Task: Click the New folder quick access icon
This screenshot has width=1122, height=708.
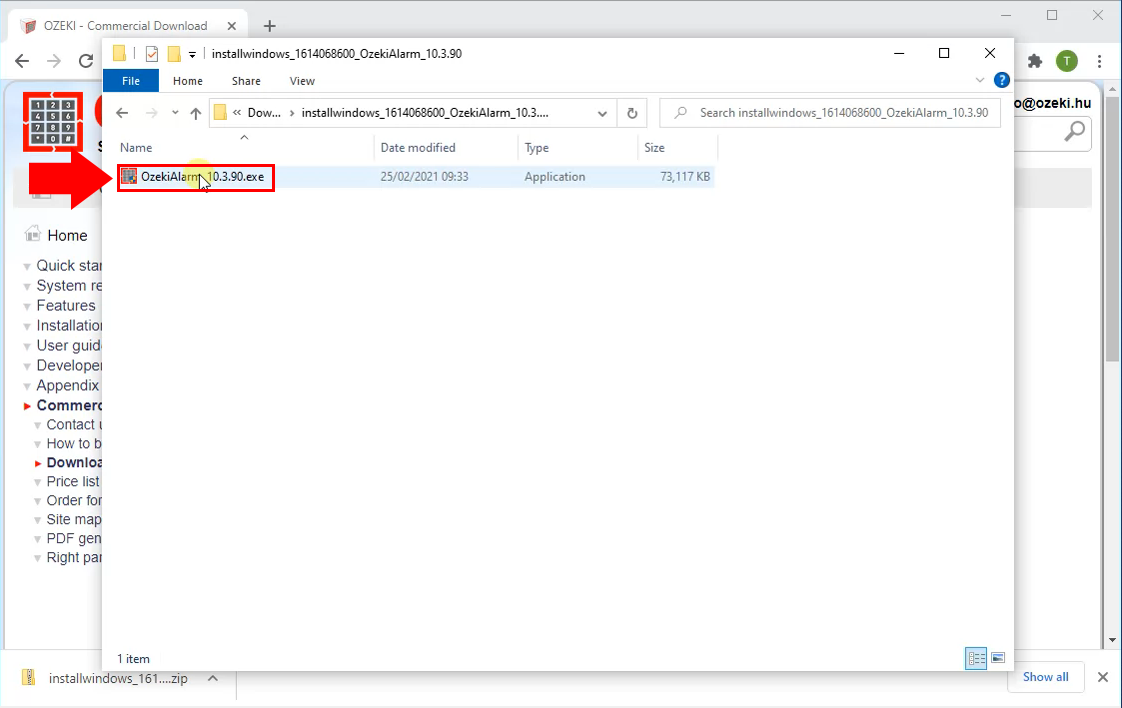Action: 174,54
